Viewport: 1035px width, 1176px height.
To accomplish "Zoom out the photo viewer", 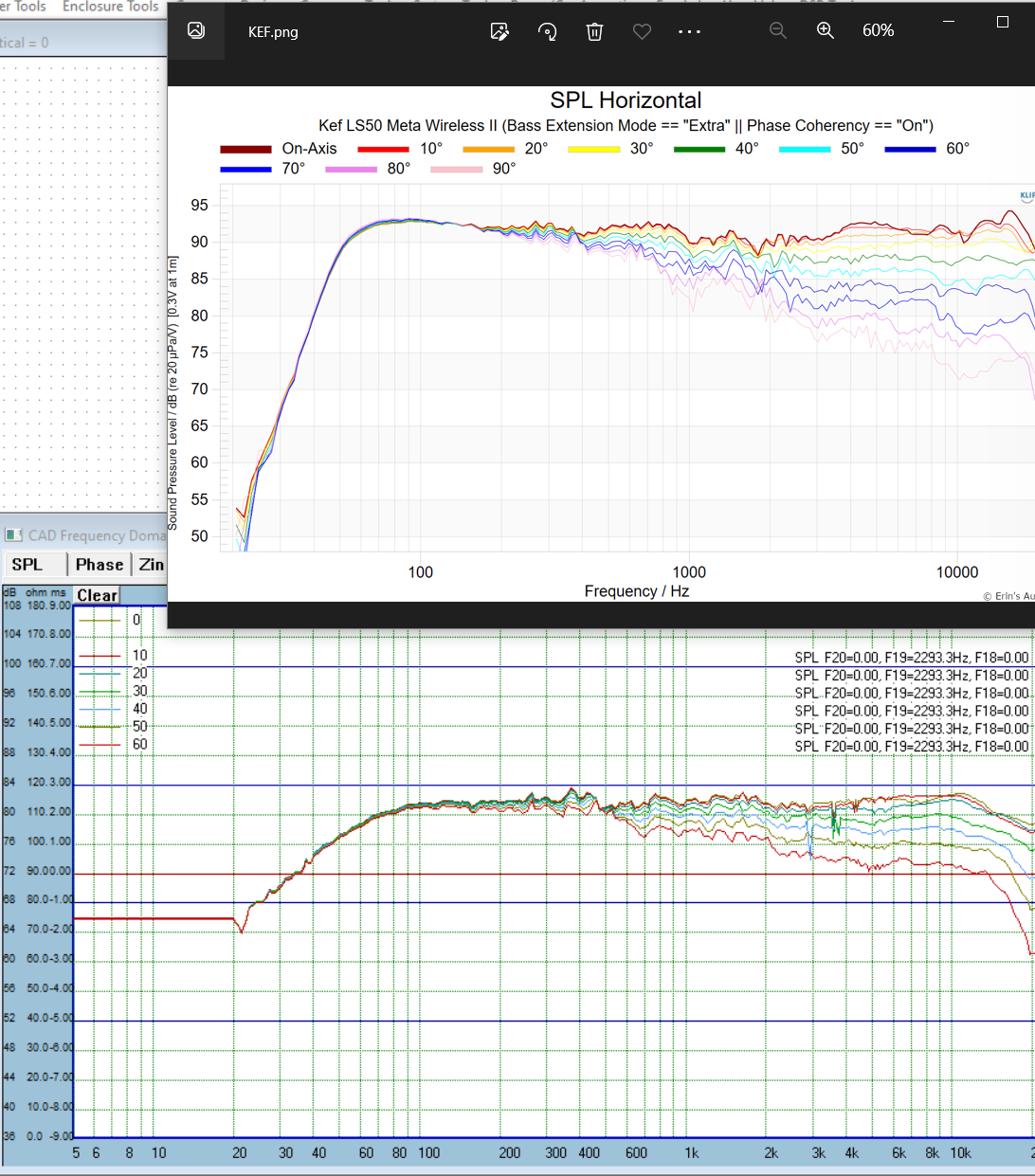I will click(x=778, y=30).
